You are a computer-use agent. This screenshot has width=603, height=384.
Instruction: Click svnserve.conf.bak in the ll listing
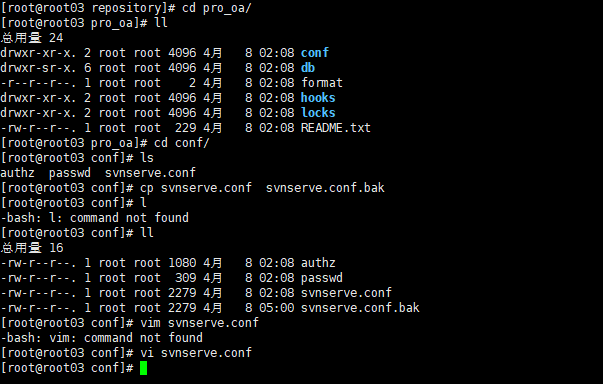[x=360, y=308]
